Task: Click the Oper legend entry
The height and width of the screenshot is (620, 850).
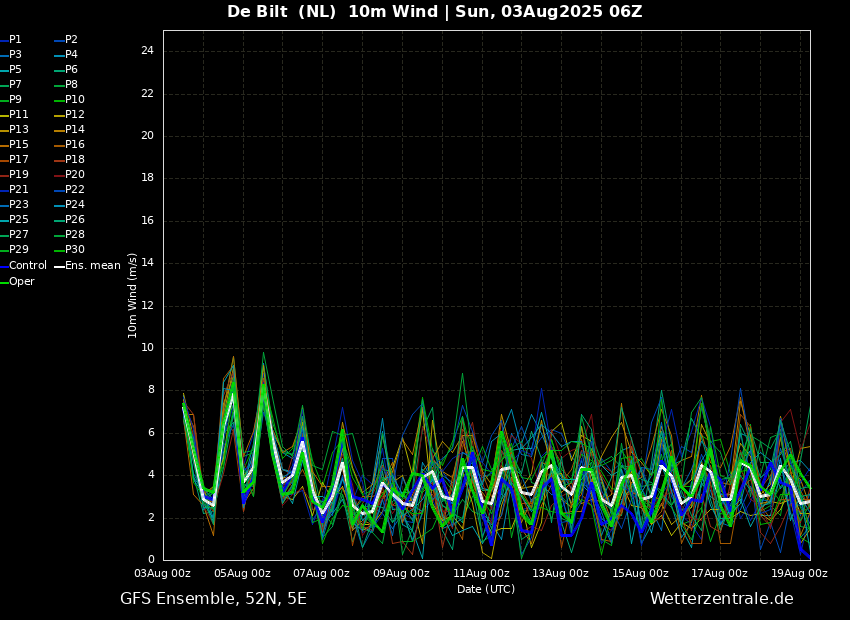Action: click(21, 282)
